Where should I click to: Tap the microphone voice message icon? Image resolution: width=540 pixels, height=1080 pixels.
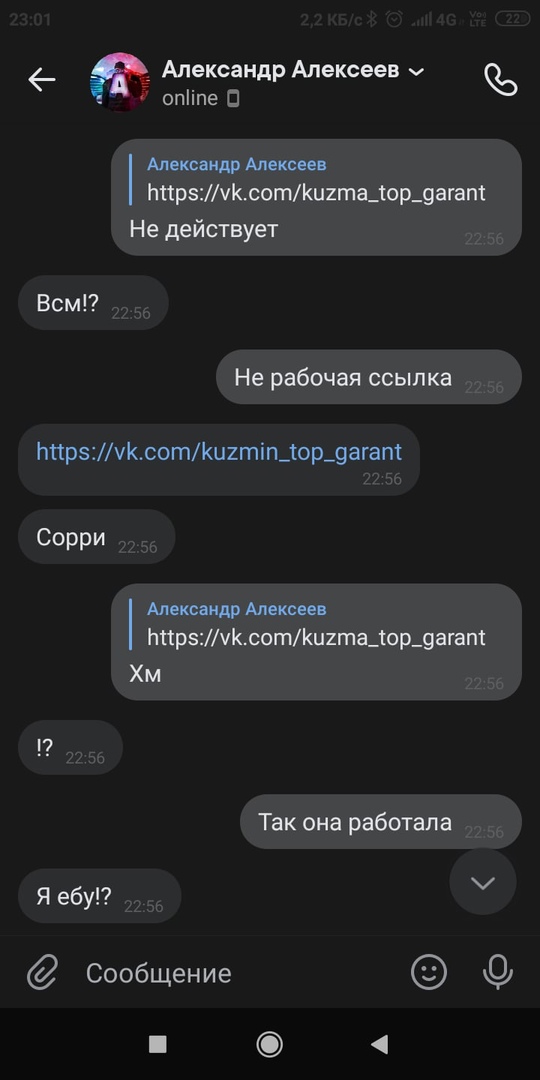(498, 973)
